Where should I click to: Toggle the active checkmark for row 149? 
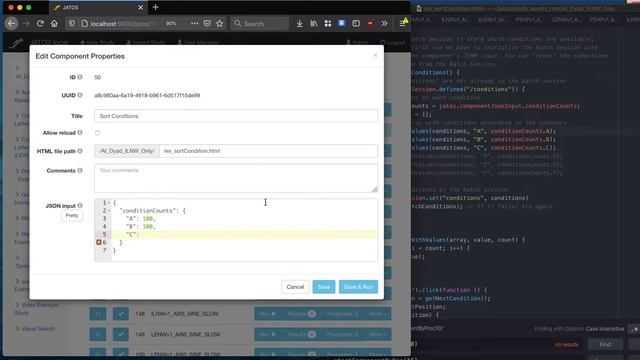click(x=121, y=334)
